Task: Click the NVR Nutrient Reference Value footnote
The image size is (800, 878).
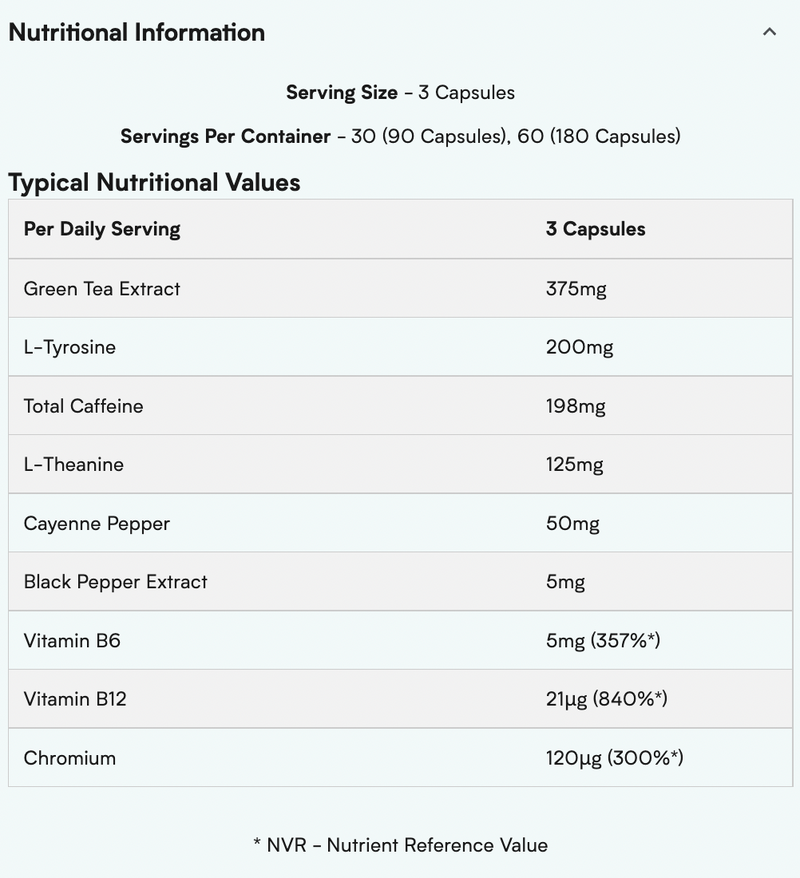Action: coord(400,845)
